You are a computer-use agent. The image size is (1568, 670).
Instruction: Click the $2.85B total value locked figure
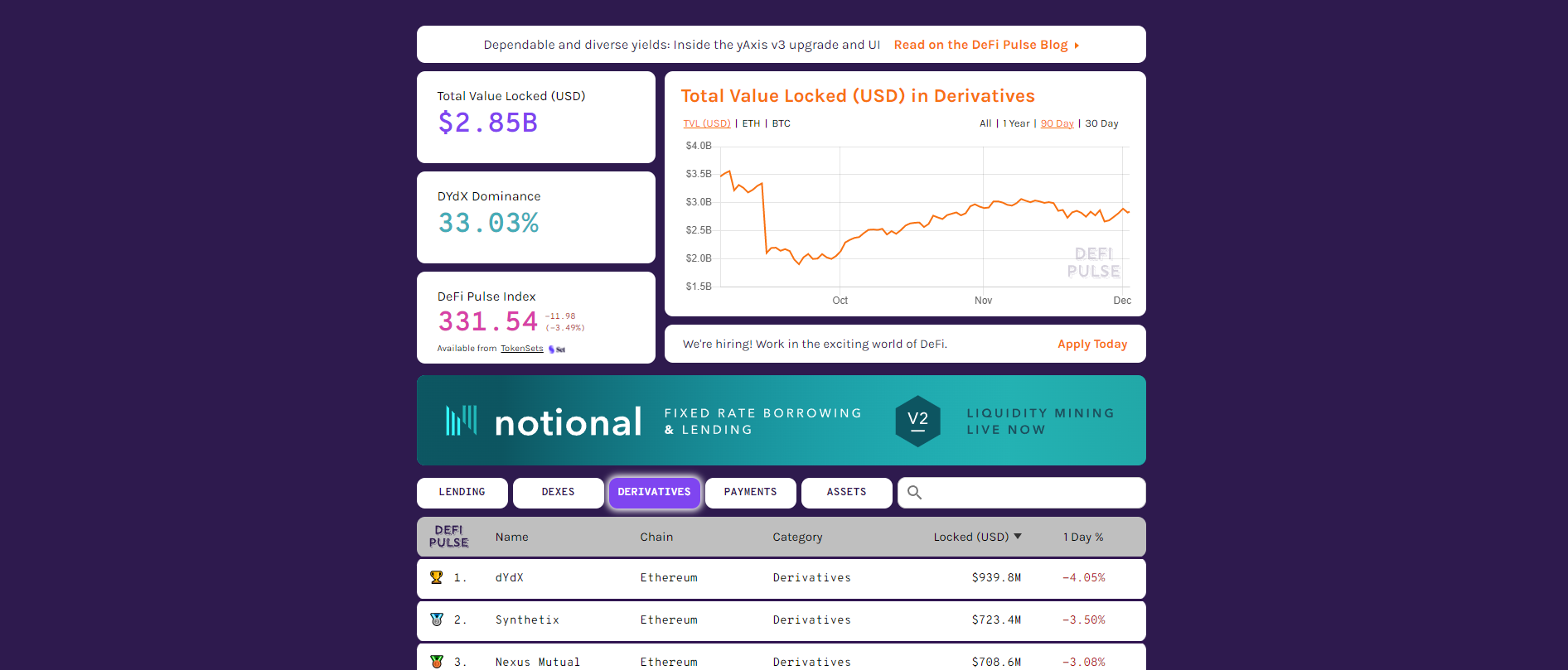click(487, 123)
